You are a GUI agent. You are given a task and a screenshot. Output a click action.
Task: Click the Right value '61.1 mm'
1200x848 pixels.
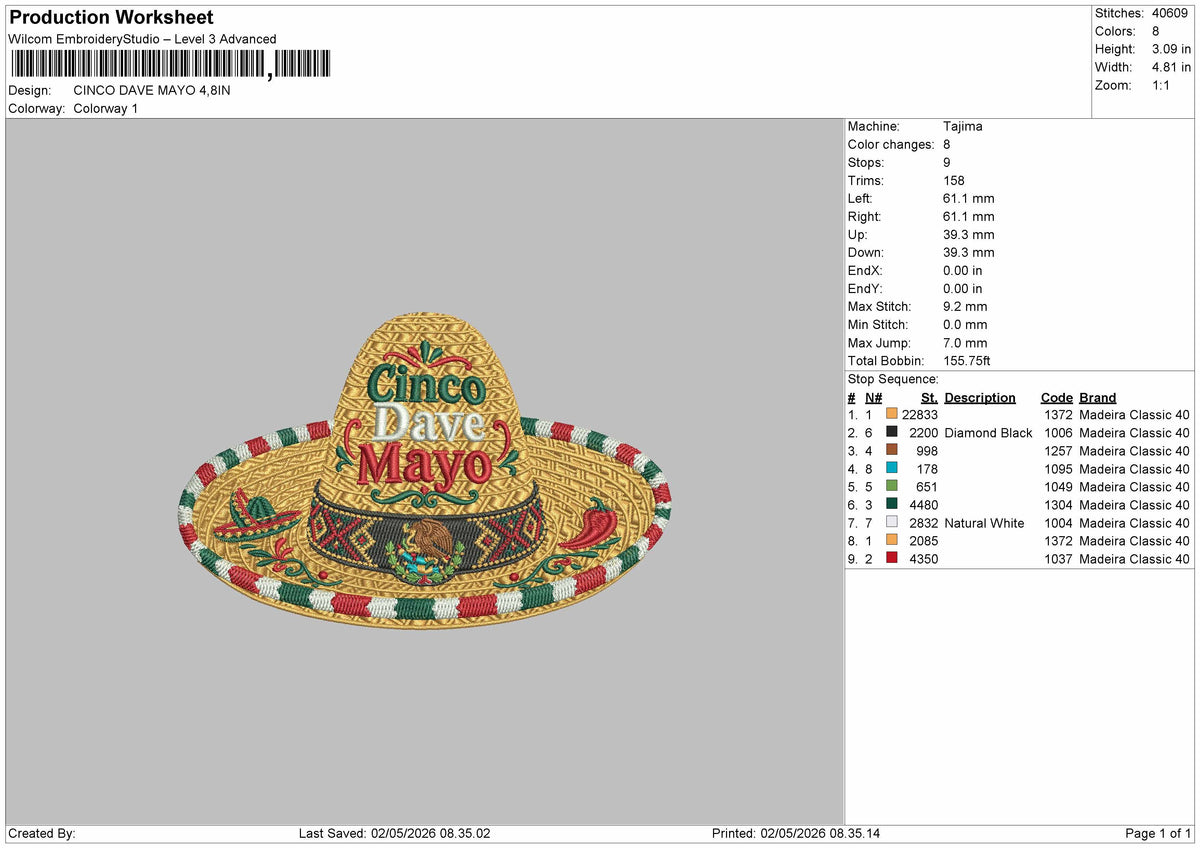(969, 216)
